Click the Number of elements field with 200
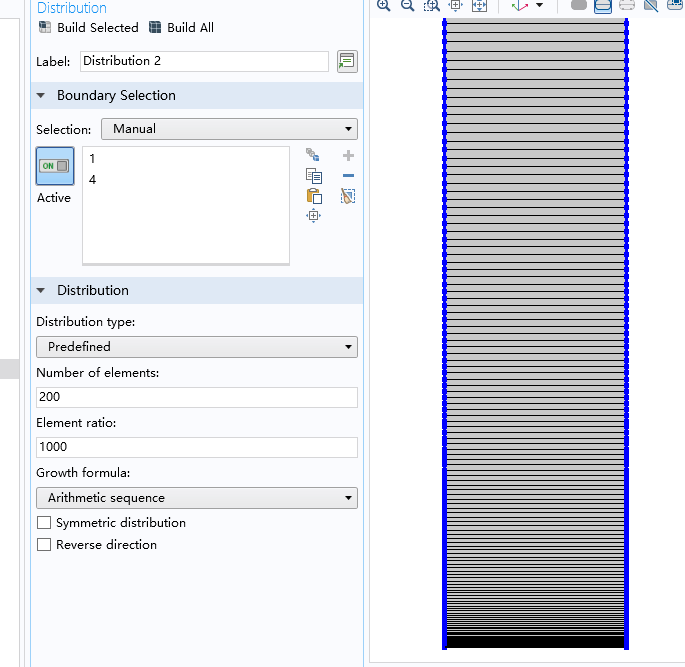The width and height of the screenshot is (685, 667). pos(197,397)
